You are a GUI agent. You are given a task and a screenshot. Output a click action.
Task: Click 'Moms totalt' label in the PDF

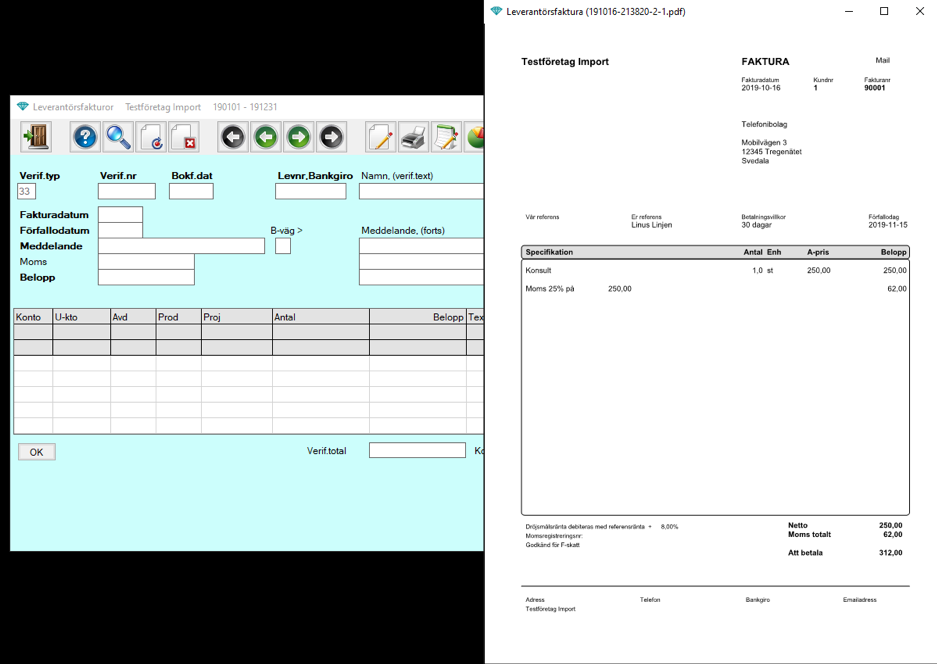pyautogui.click(x=809, y=535)
